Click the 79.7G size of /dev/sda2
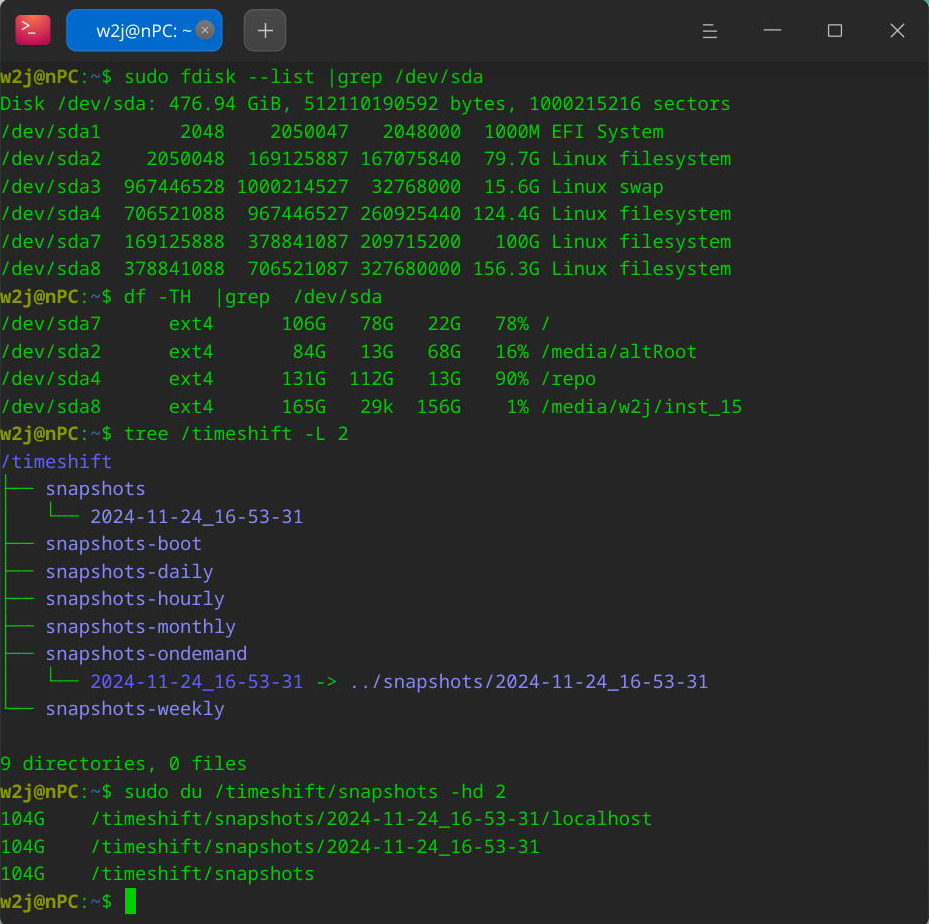This screenshot has width=929, height=924. pyautogui.click(x=512, y=159)
